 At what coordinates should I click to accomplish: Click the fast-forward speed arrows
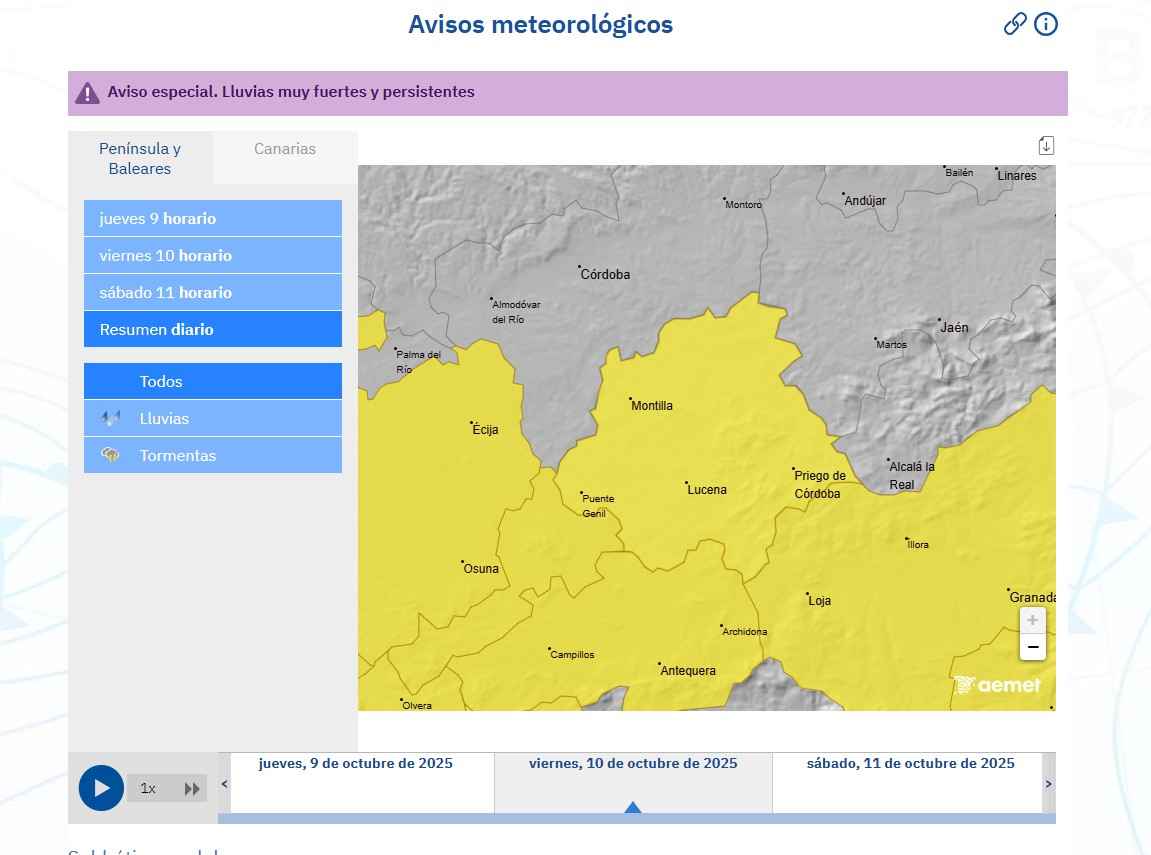click(192, 788)
